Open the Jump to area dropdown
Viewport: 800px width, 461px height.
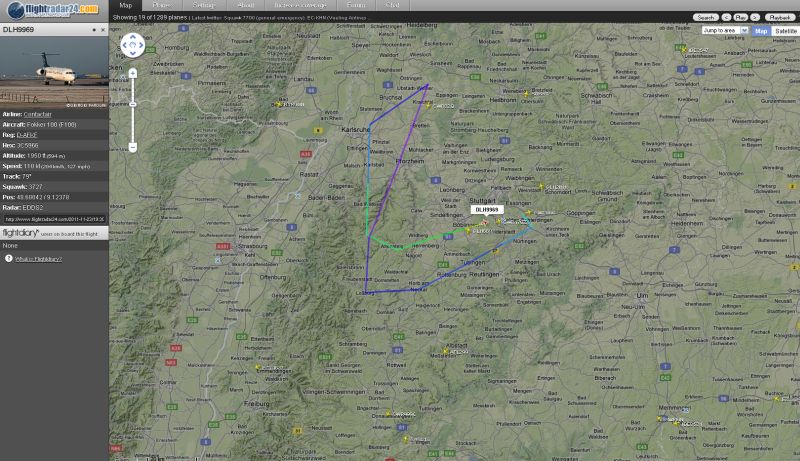pyautogui.click(x=725, y=31)
